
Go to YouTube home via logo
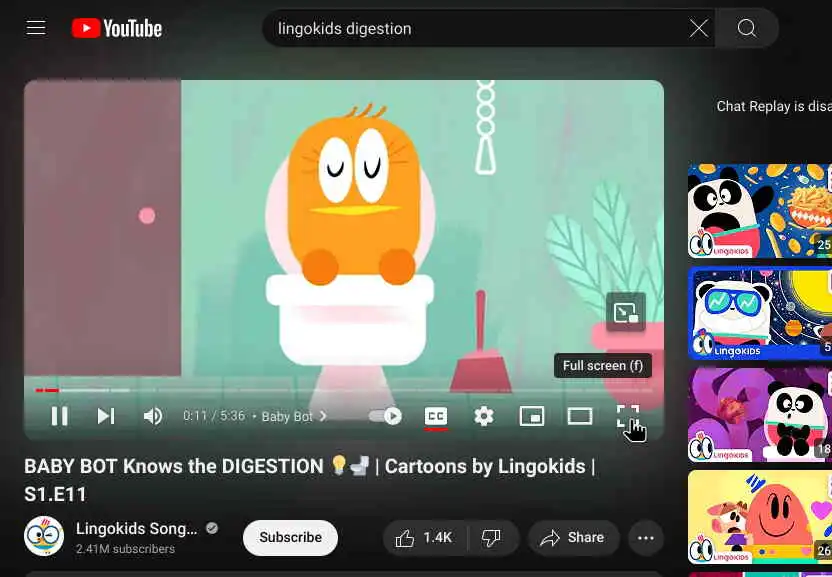tap(117, 28)
